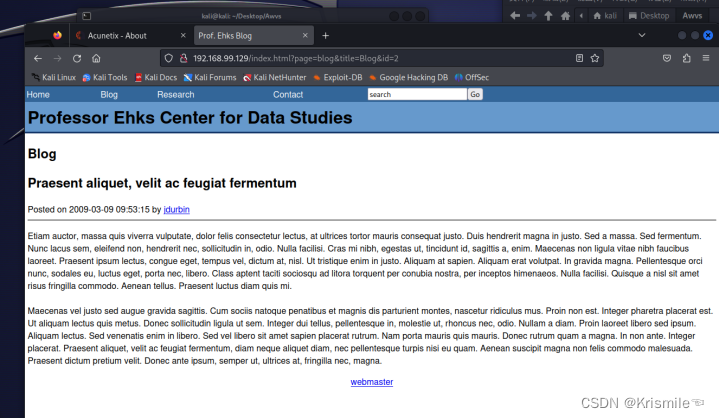Image resolution: width=719 pixels, height=418 pixels.
Task: Focus the URL address bar
Action: click(x=381, y=58)
